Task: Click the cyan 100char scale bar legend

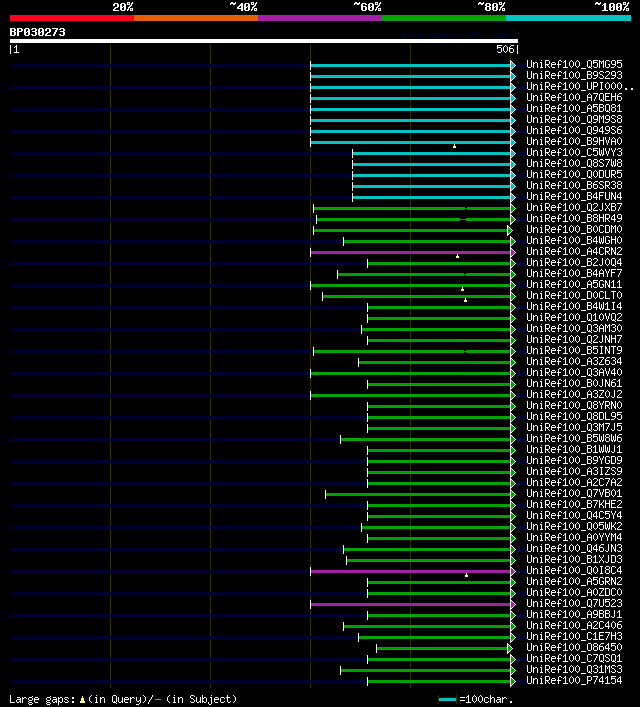Action: [447, 700]
